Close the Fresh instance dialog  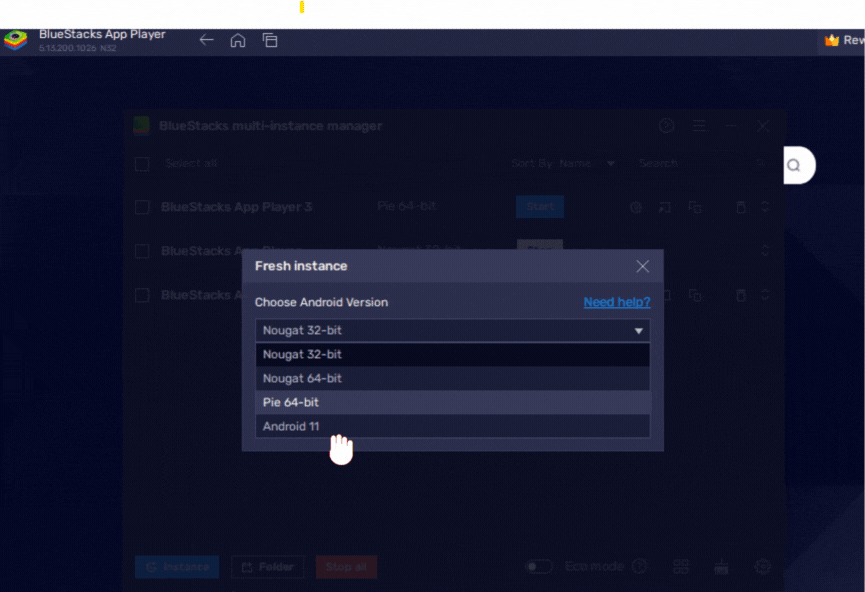(x=642, y=266)
